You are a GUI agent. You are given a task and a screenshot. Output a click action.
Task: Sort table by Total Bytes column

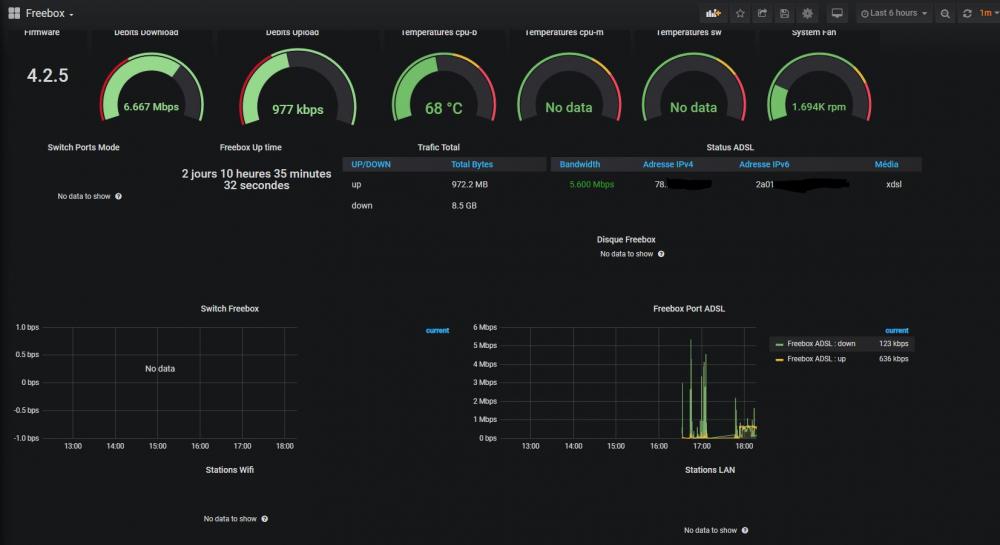click(x=471, y=164)
